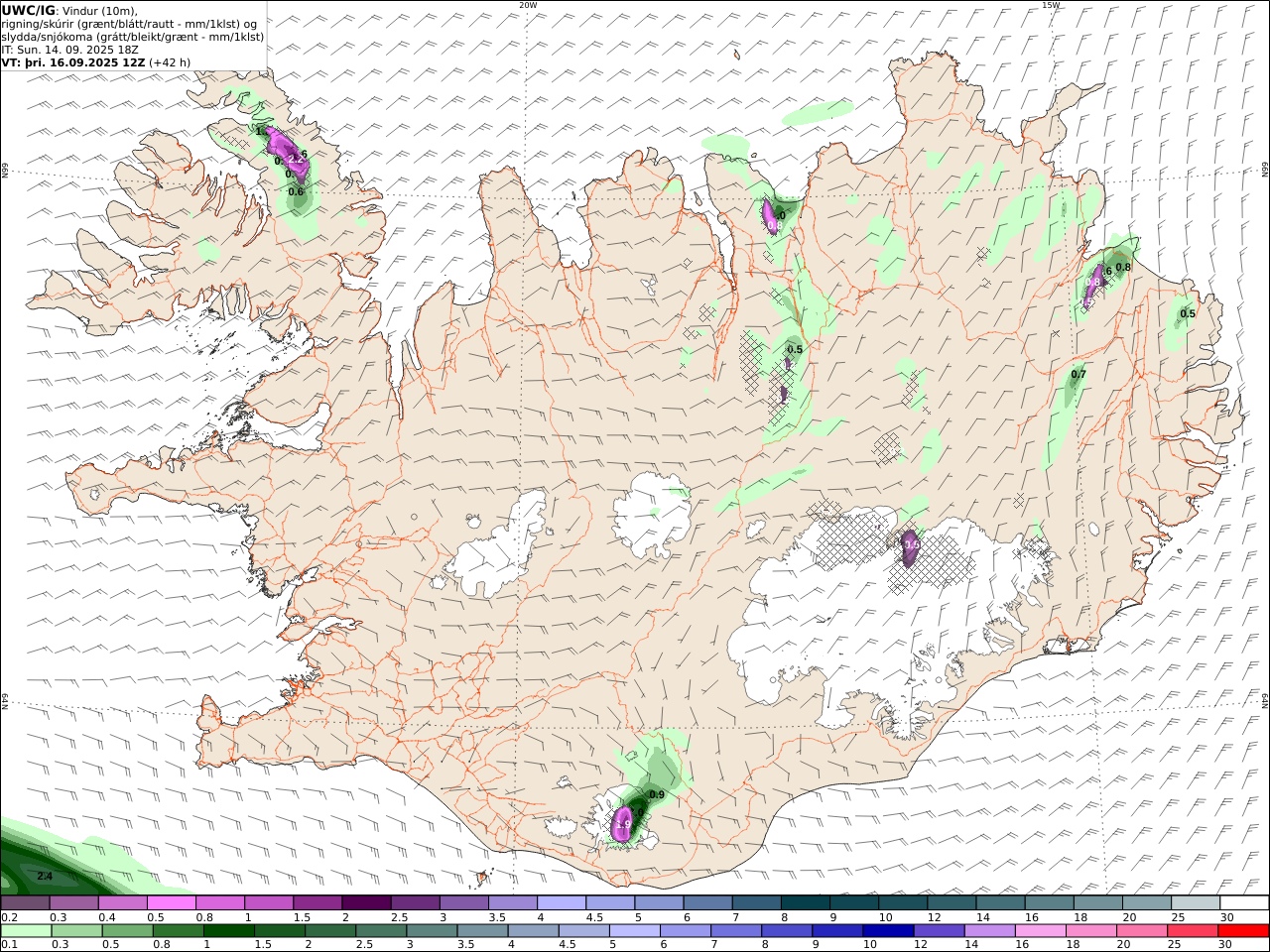Choose upper legend lavender swatch between 4 and 4.5
1270x952 pixels.
(x=560, y=903)
